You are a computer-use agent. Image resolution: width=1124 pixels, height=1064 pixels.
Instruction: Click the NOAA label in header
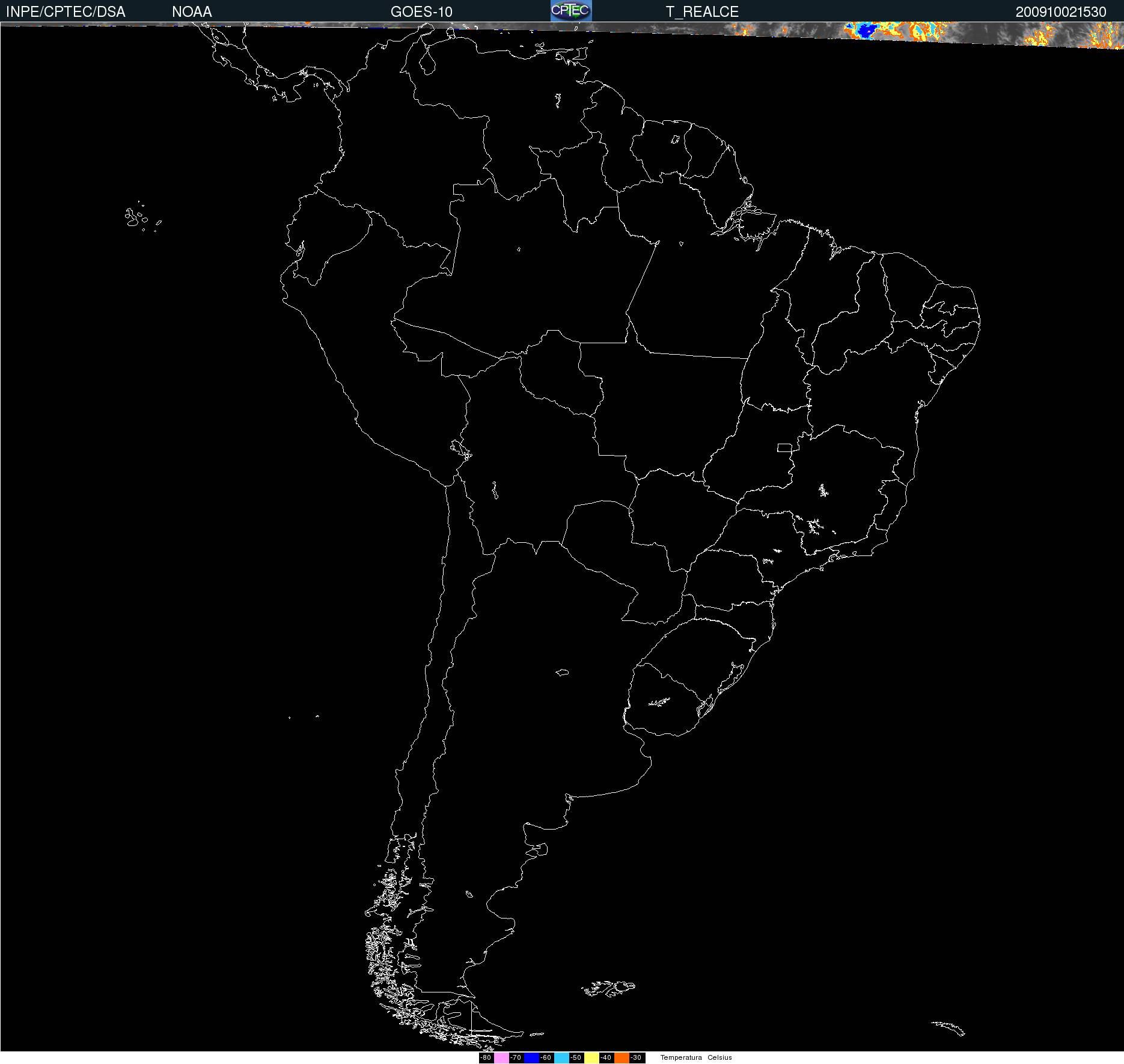click(192, 12)
